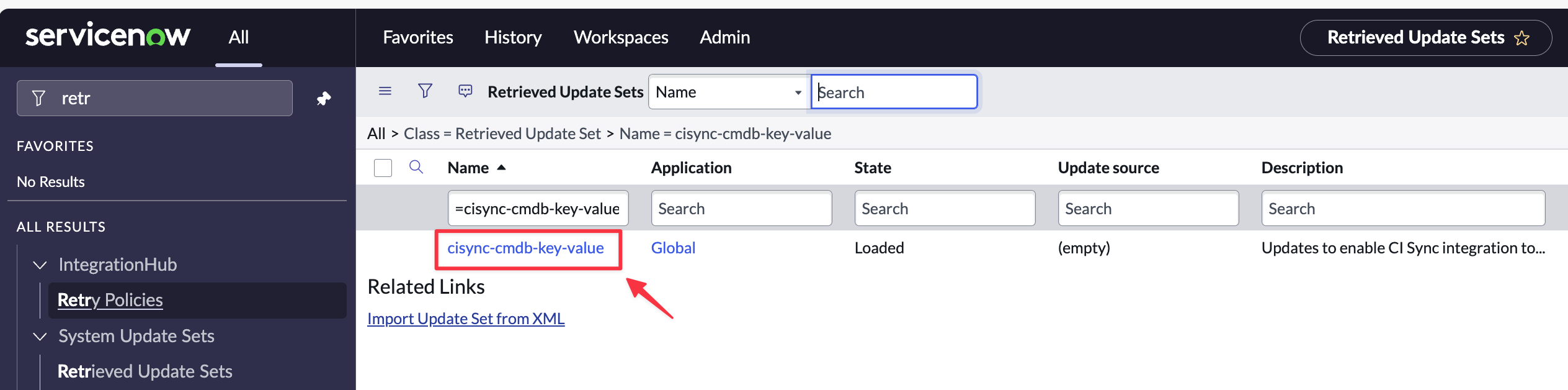
Task: Open the Favorites menu
Action: tap(418, 37)
